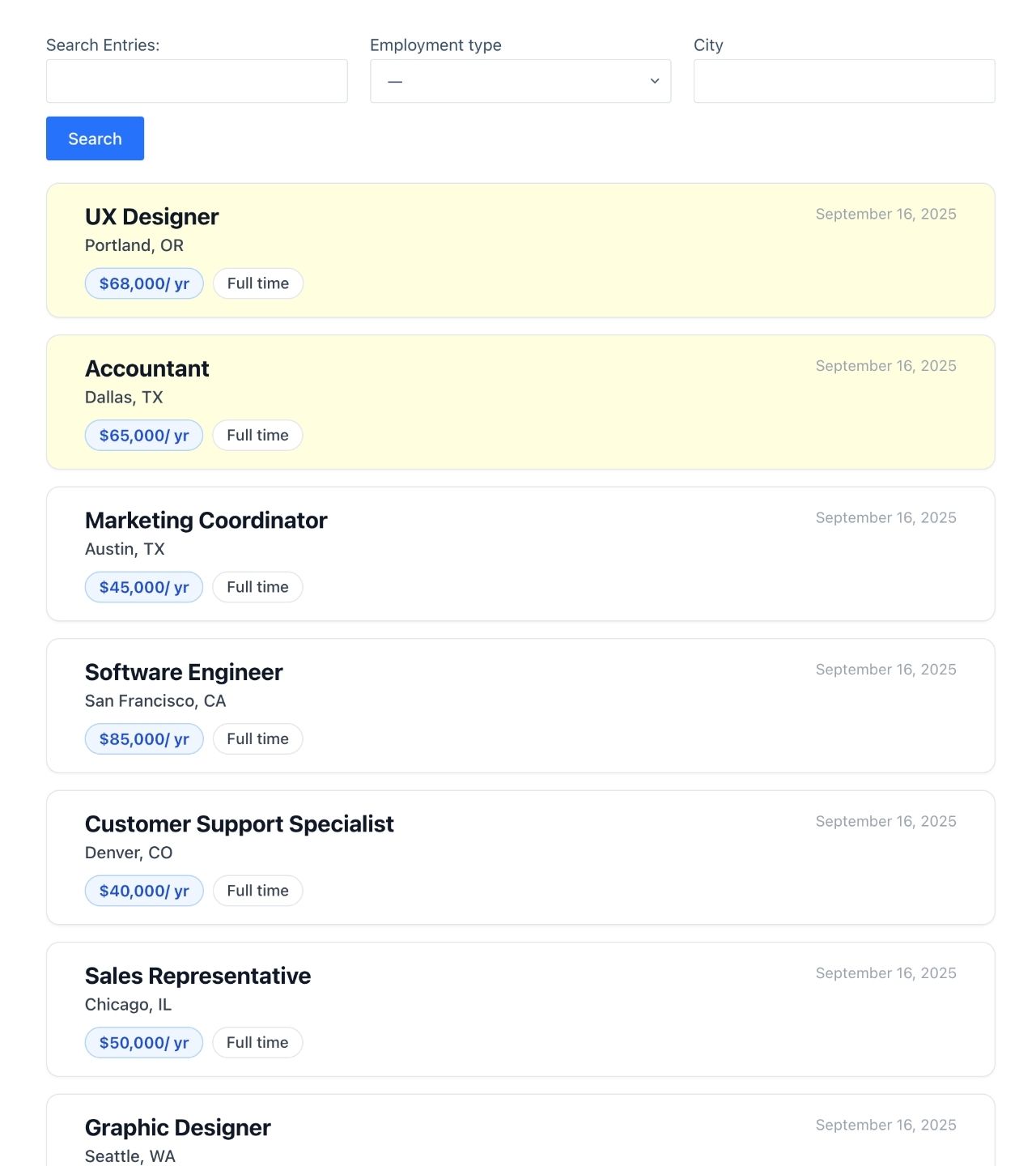Viewport: 1036px width, 1166px height.
Task: Click the $65,000/ yr salary badge
Action: 144,436
